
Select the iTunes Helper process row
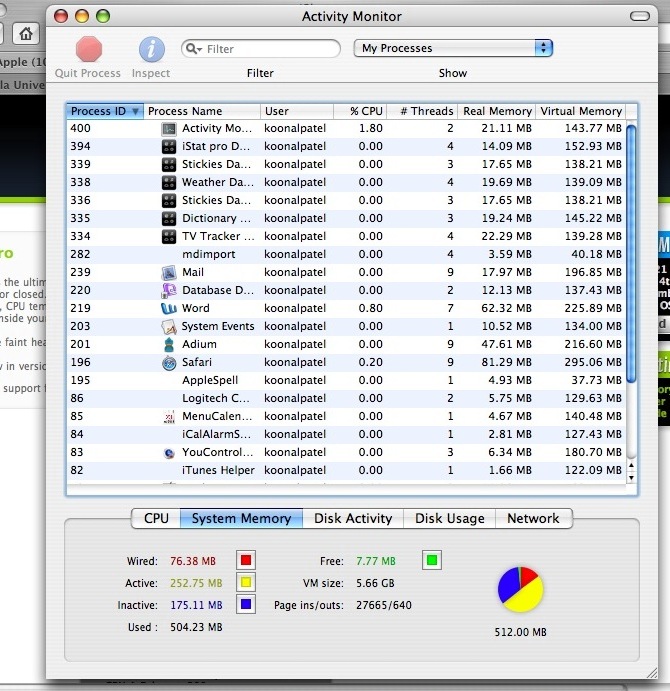coord(346,470)
